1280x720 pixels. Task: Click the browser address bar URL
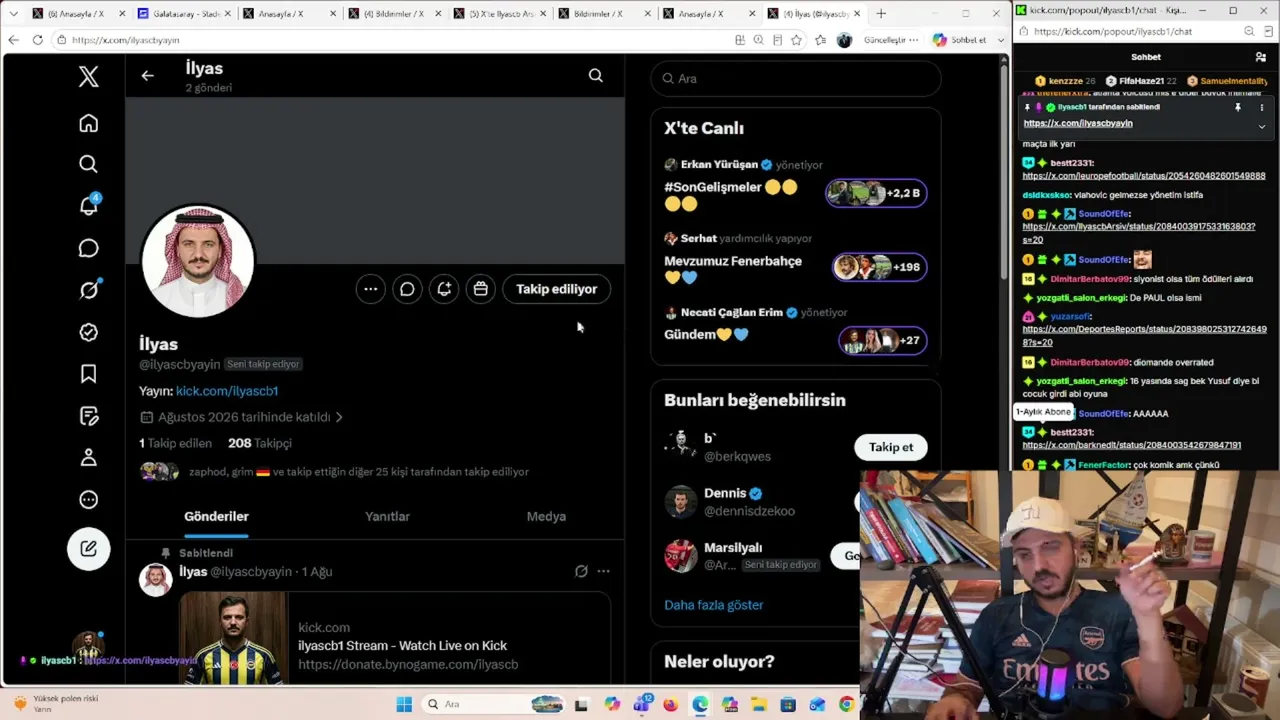tap(126, 40)
